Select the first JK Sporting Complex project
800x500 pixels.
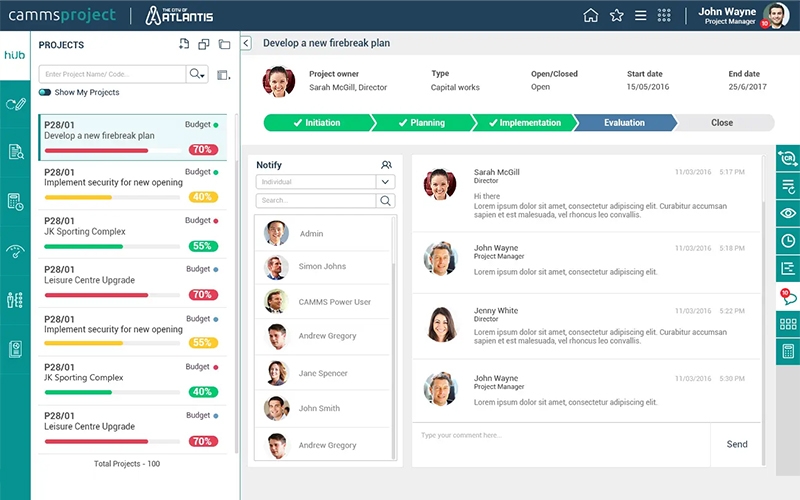(x=133, y=234)
